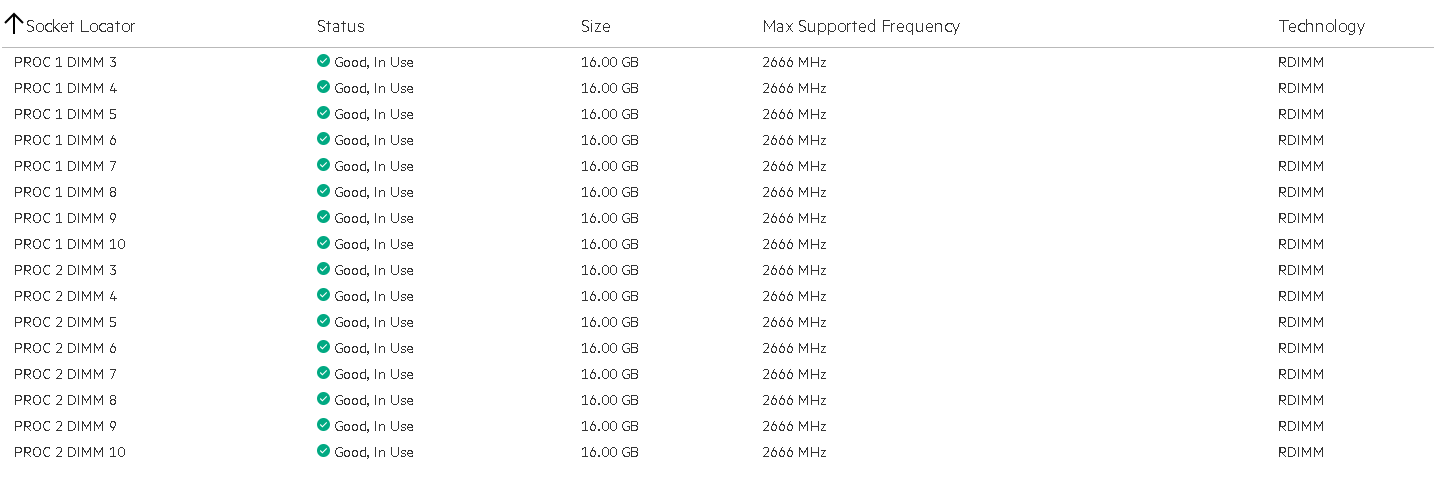Click RDIMM technology for PROC 1 DIMM 7
Screen dimensions: 1434x491
(x=1300, y=166)
